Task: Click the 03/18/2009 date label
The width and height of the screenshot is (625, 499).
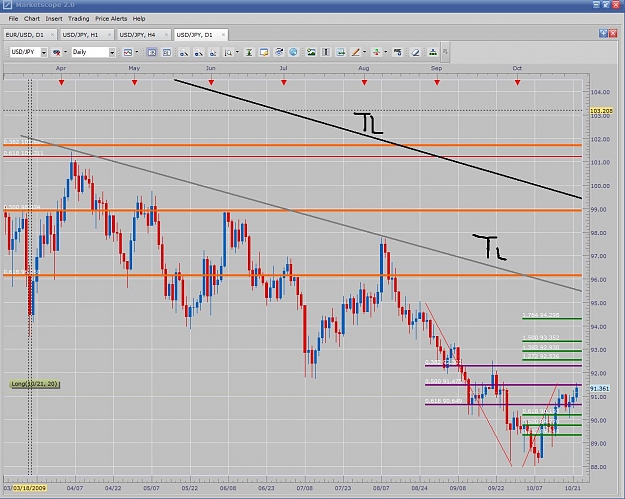Action: pos(30,488)
